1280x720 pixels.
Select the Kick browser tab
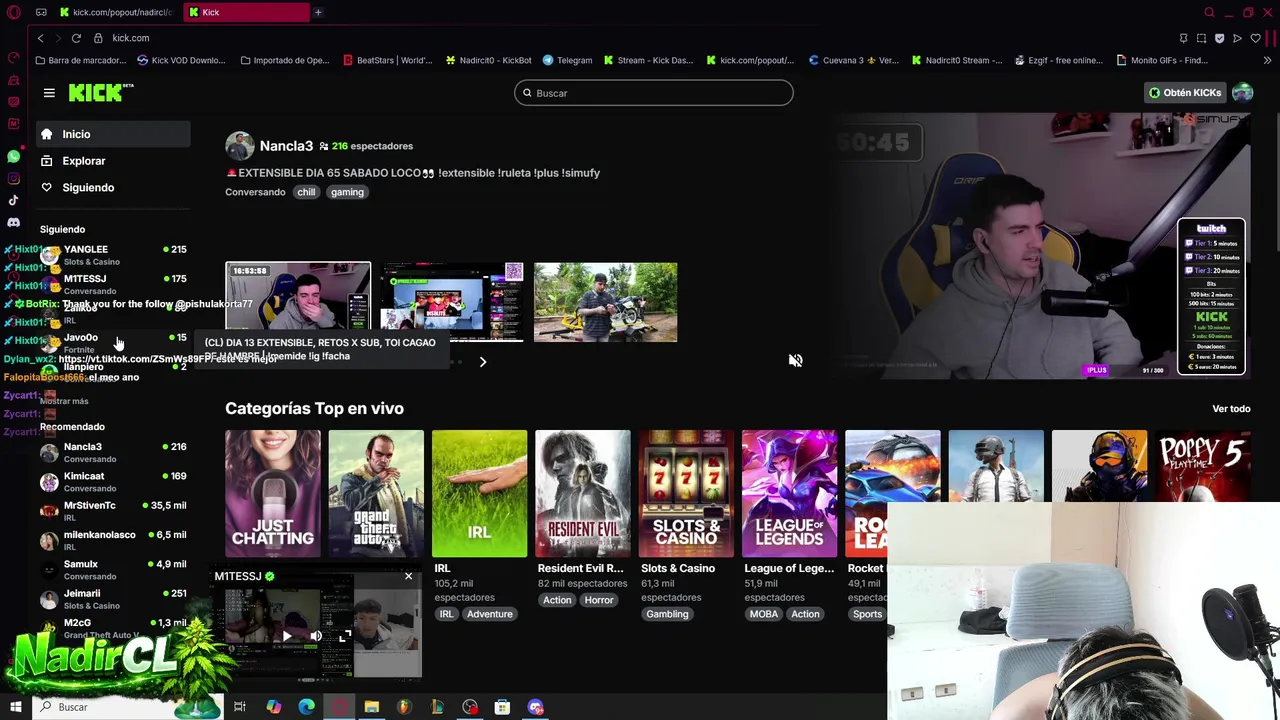pos(247,12)
